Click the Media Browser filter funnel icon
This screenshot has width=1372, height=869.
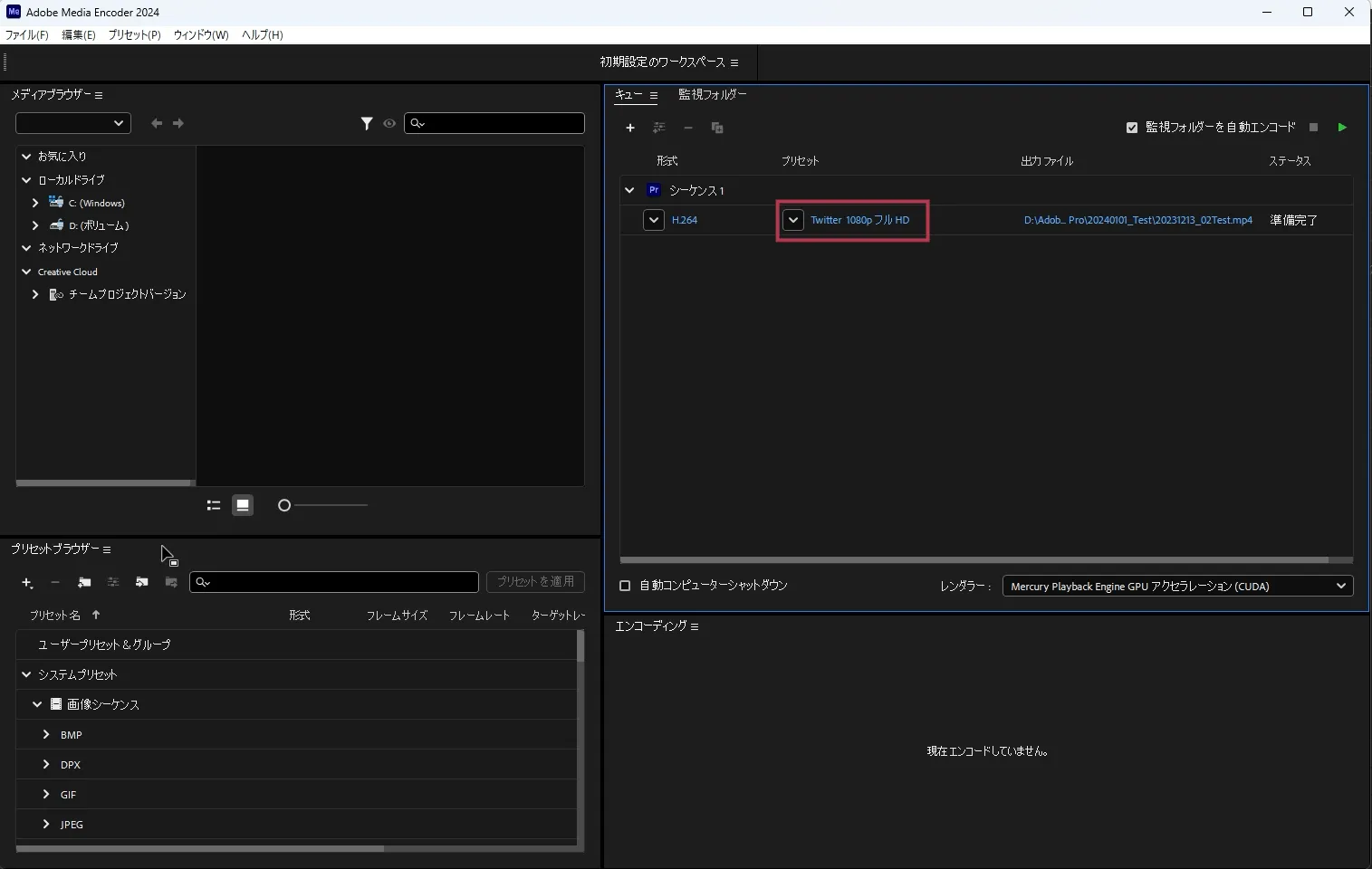tap(367, 123)
